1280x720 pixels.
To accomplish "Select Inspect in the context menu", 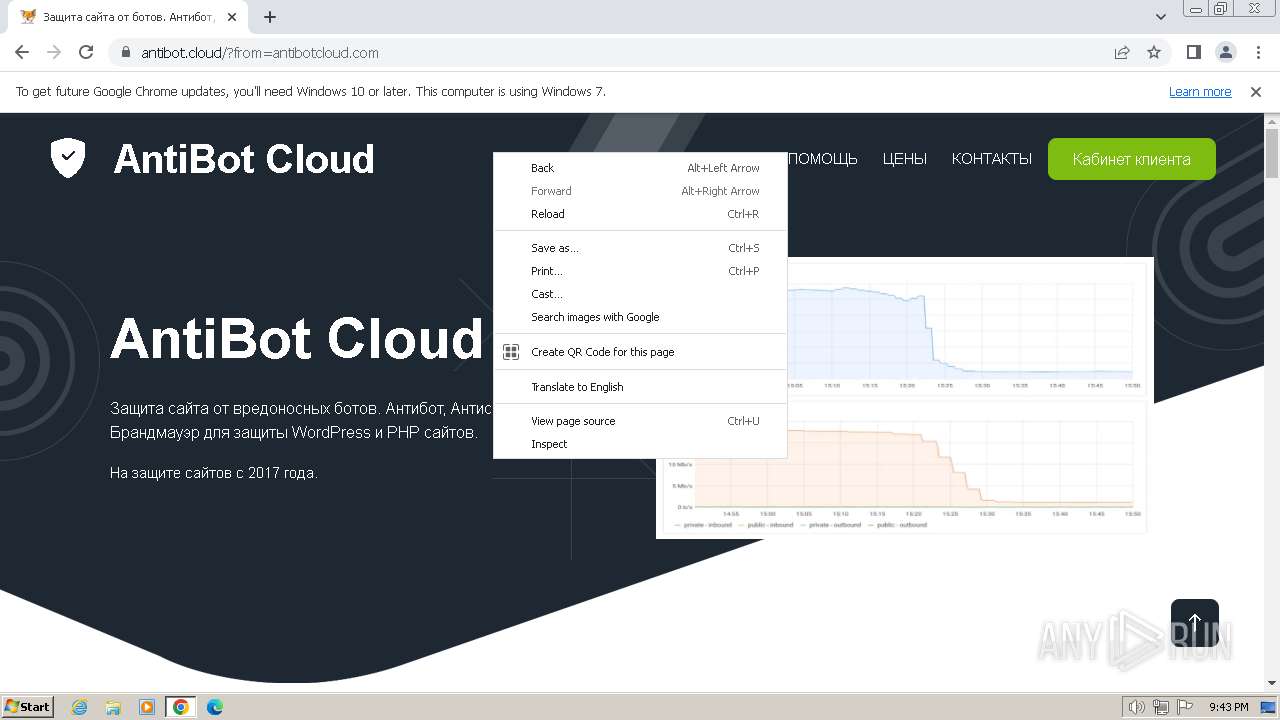I will pos(640,444).
